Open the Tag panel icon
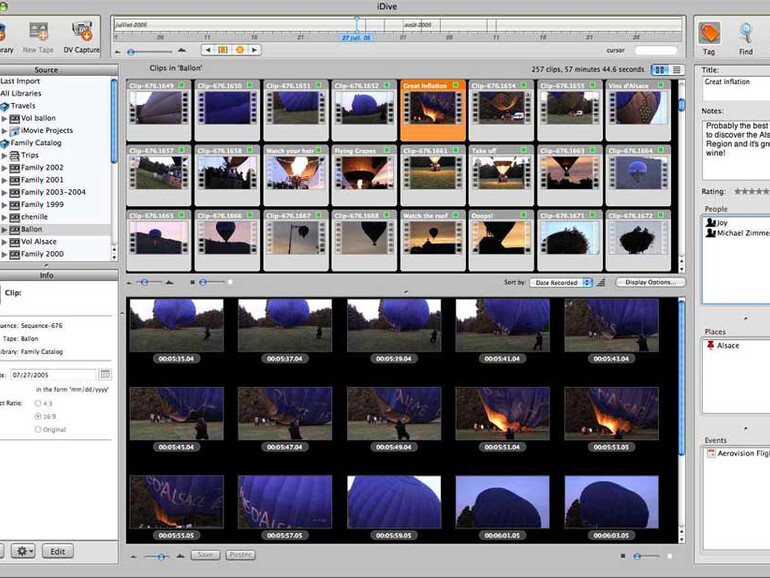 click(x=709, y=32)
